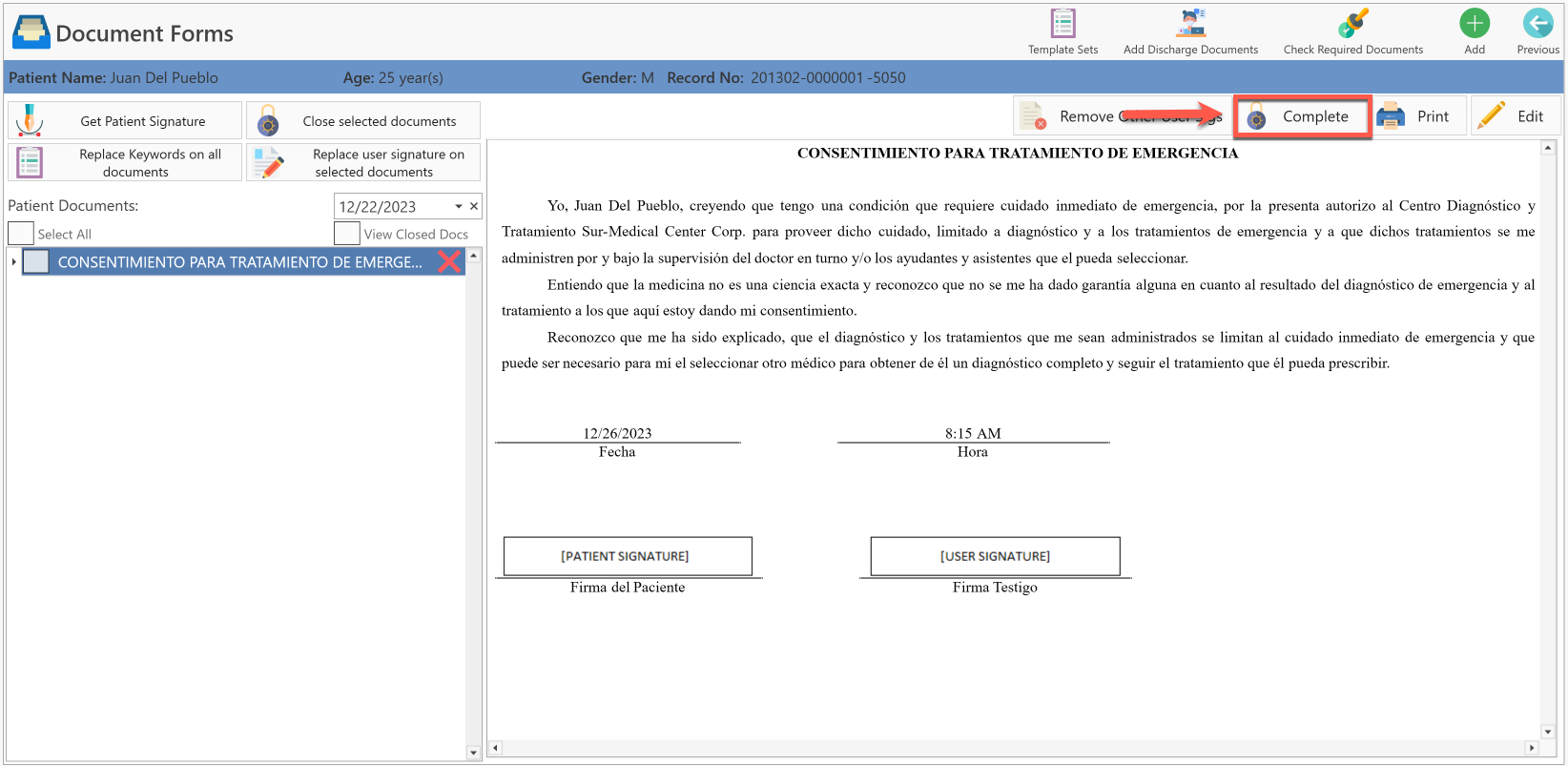Click the Firma Testigo label
The image size is (1568, 766).
click(995, 587)
